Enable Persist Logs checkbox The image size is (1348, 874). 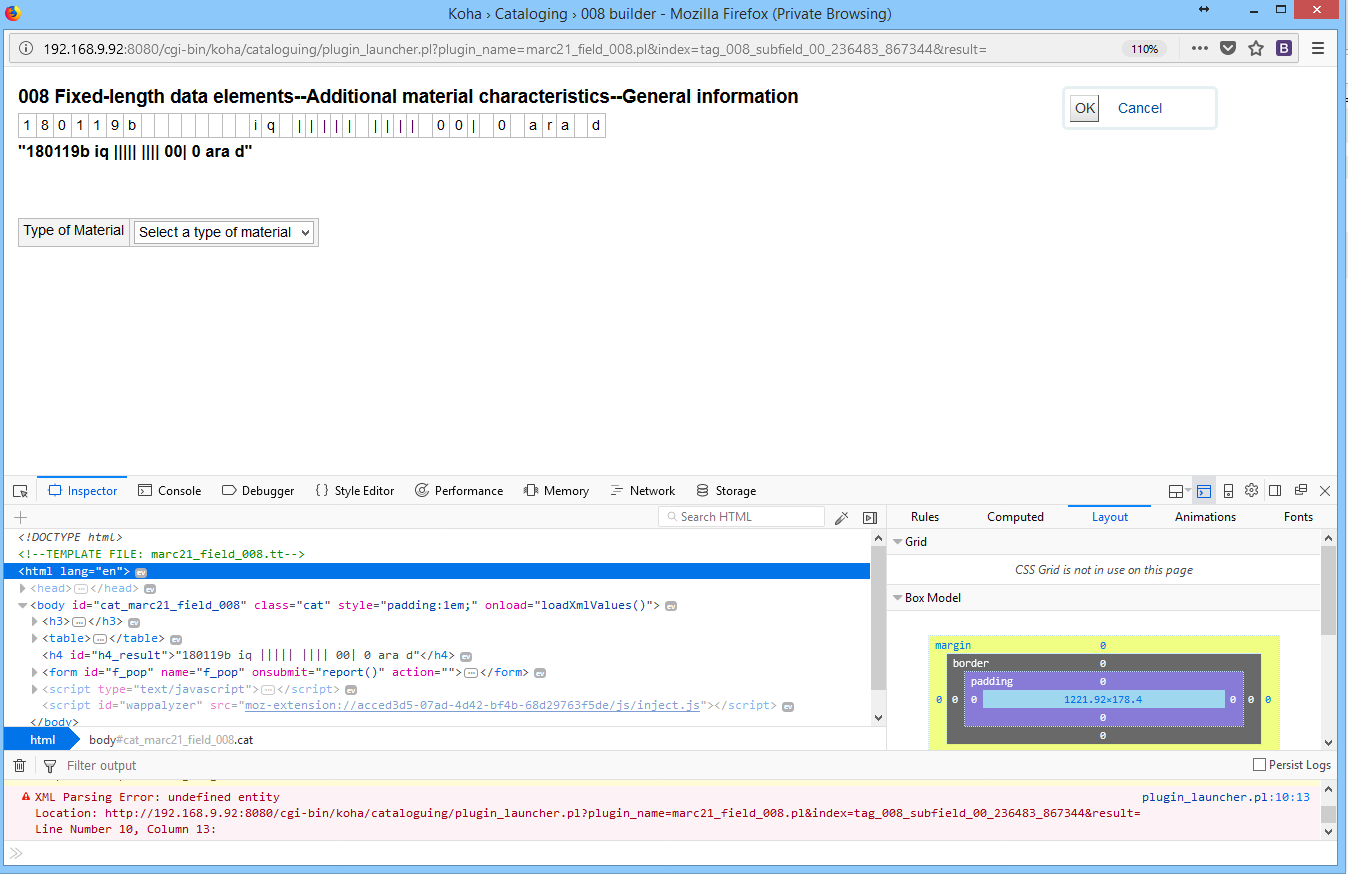[1259, 765]
